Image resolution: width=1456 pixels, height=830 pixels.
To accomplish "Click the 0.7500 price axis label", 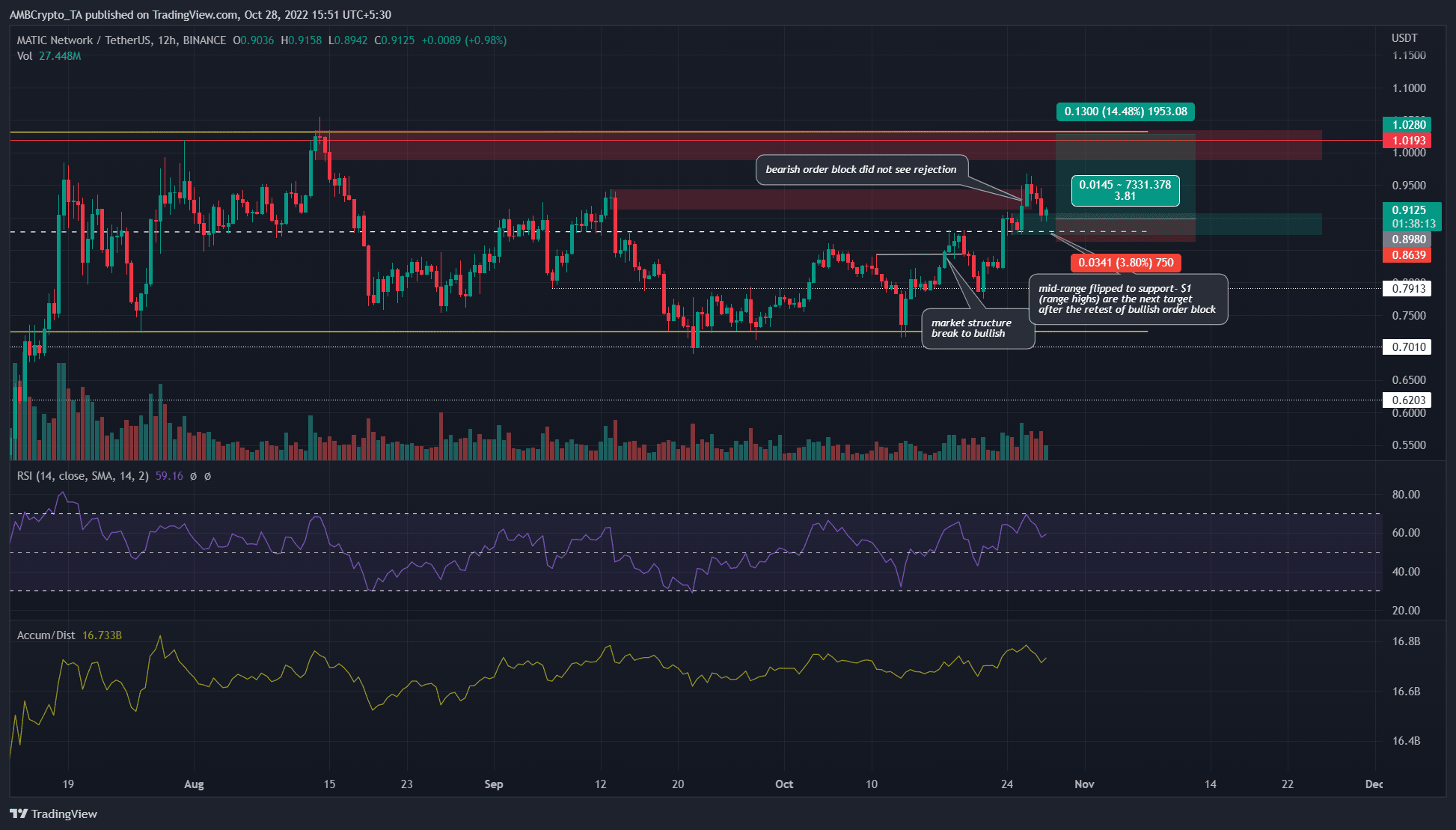I will pyautogui.click(x=1409, y=316).
